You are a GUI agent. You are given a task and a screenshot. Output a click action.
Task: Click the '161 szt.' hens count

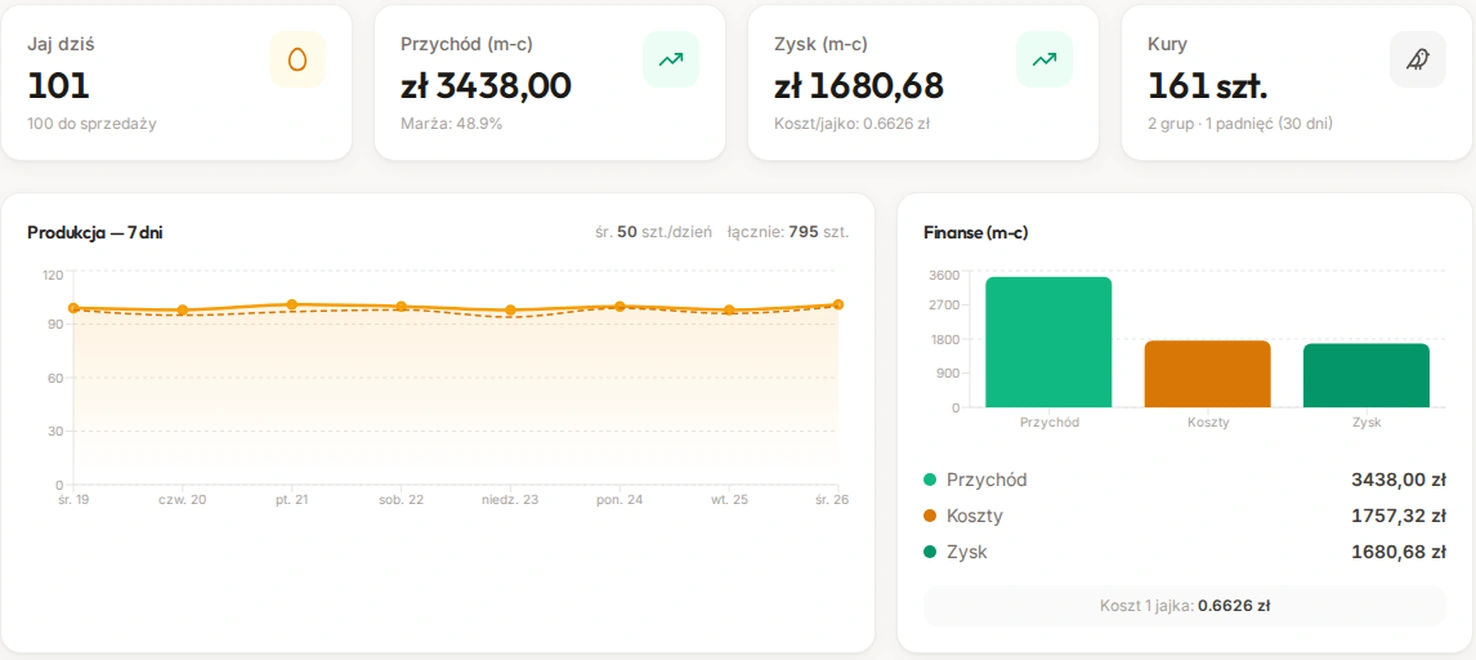1208,86
